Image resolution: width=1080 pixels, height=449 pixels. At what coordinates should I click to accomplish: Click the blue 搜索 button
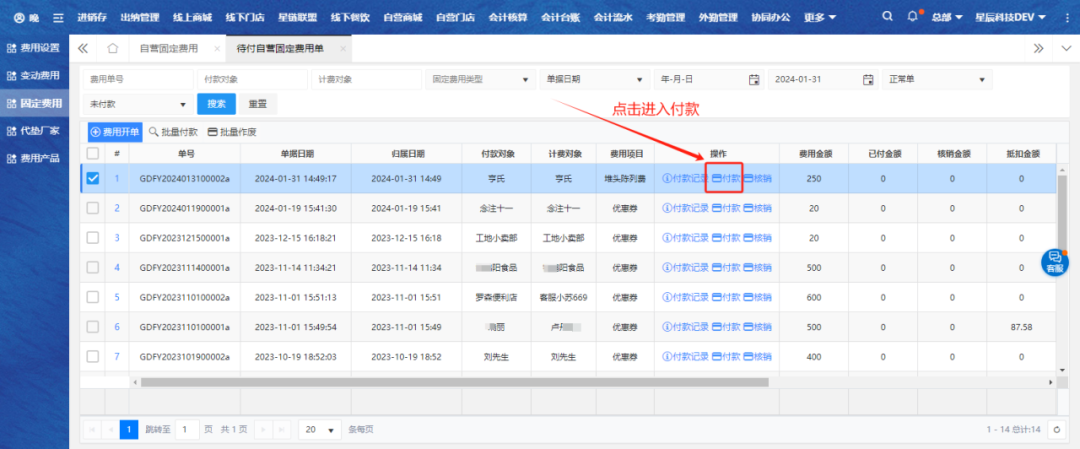point(216,104)
